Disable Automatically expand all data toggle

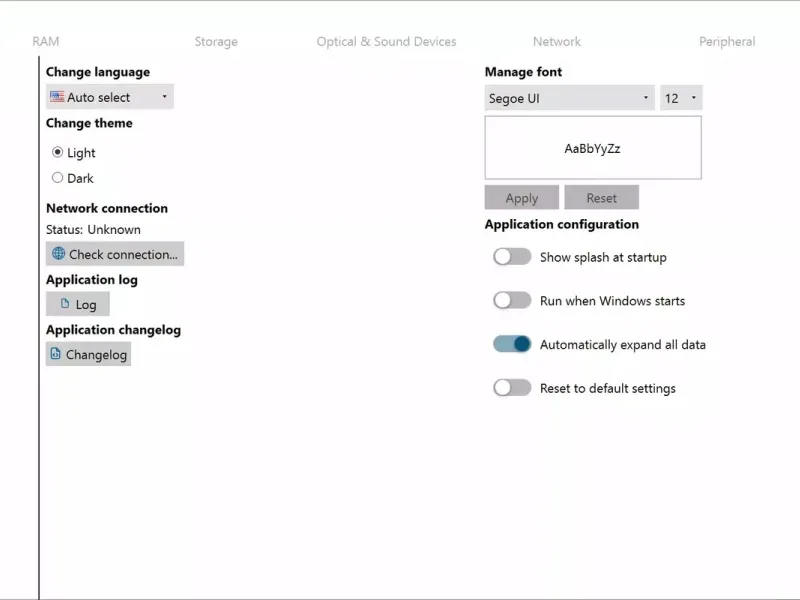[511, 344]
